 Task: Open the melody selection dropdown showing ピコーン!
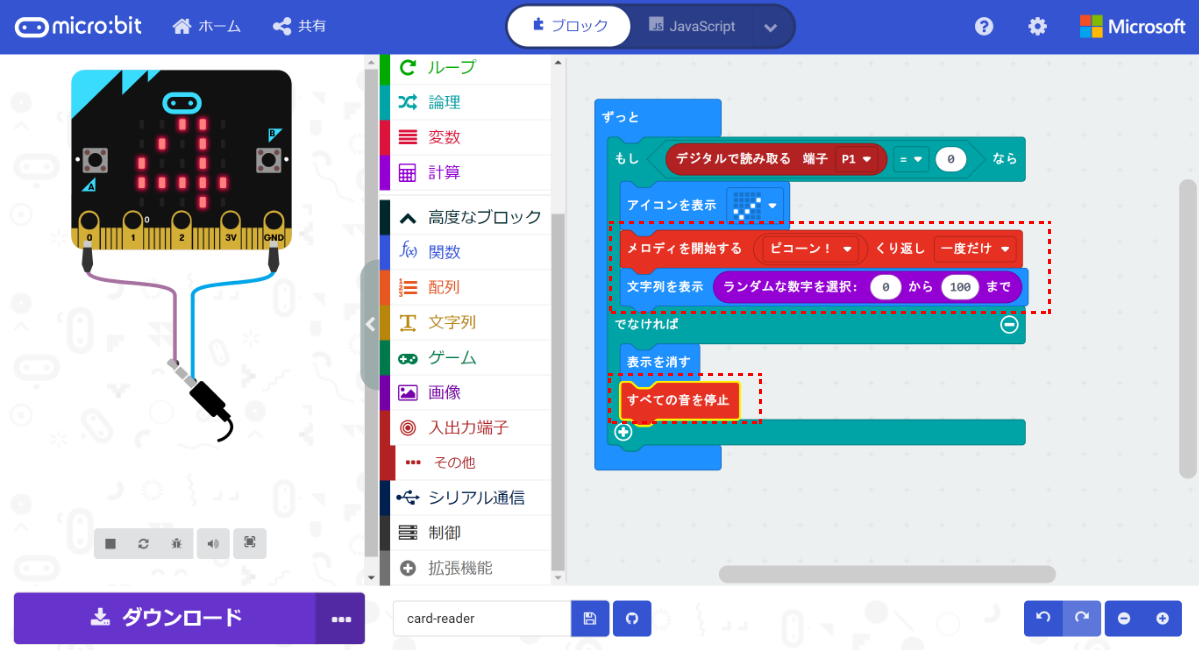point(808,248)
